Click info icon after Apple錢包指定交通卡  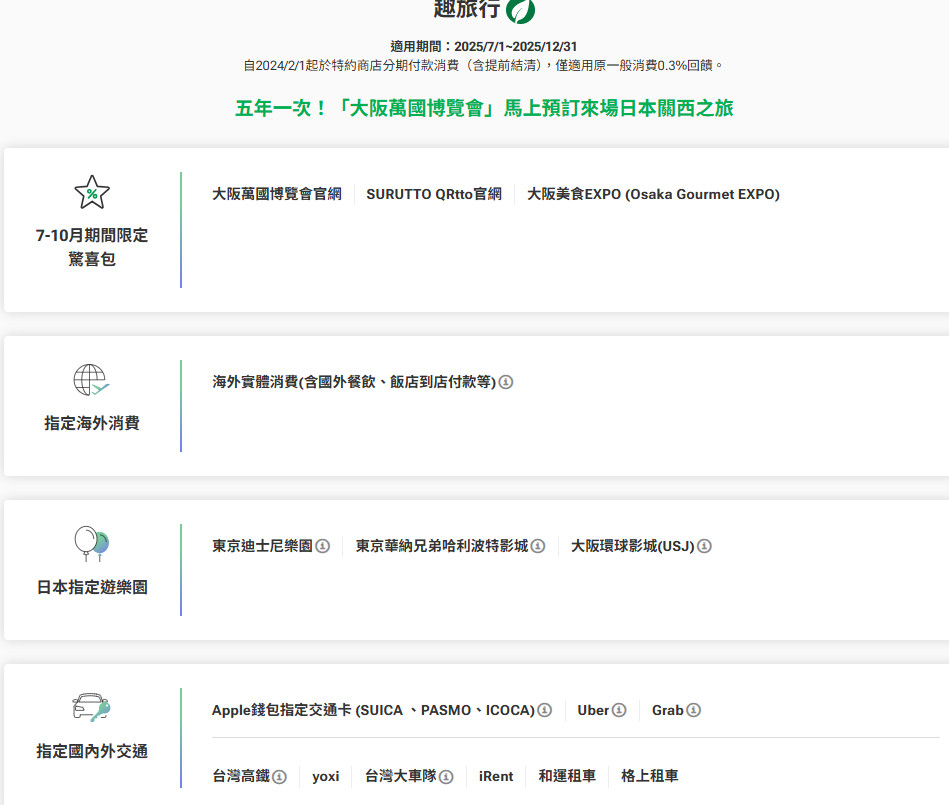pyautogui.click(x=544, y=710)
